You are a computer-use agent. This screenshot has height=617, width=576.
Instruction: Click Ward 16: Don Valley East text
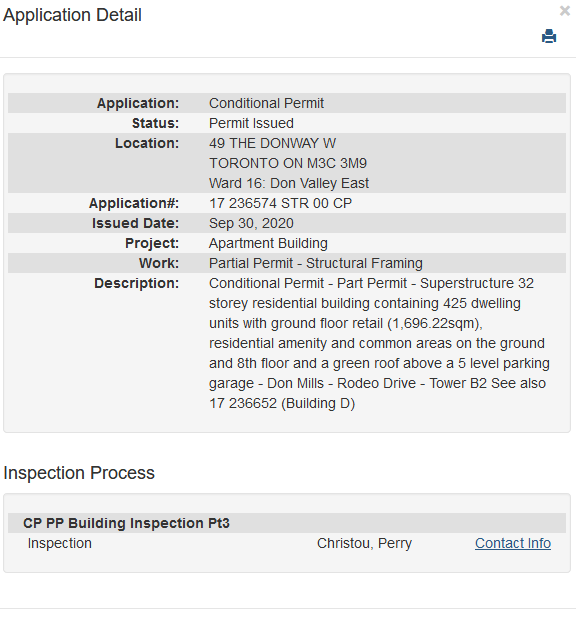[289, 183]
